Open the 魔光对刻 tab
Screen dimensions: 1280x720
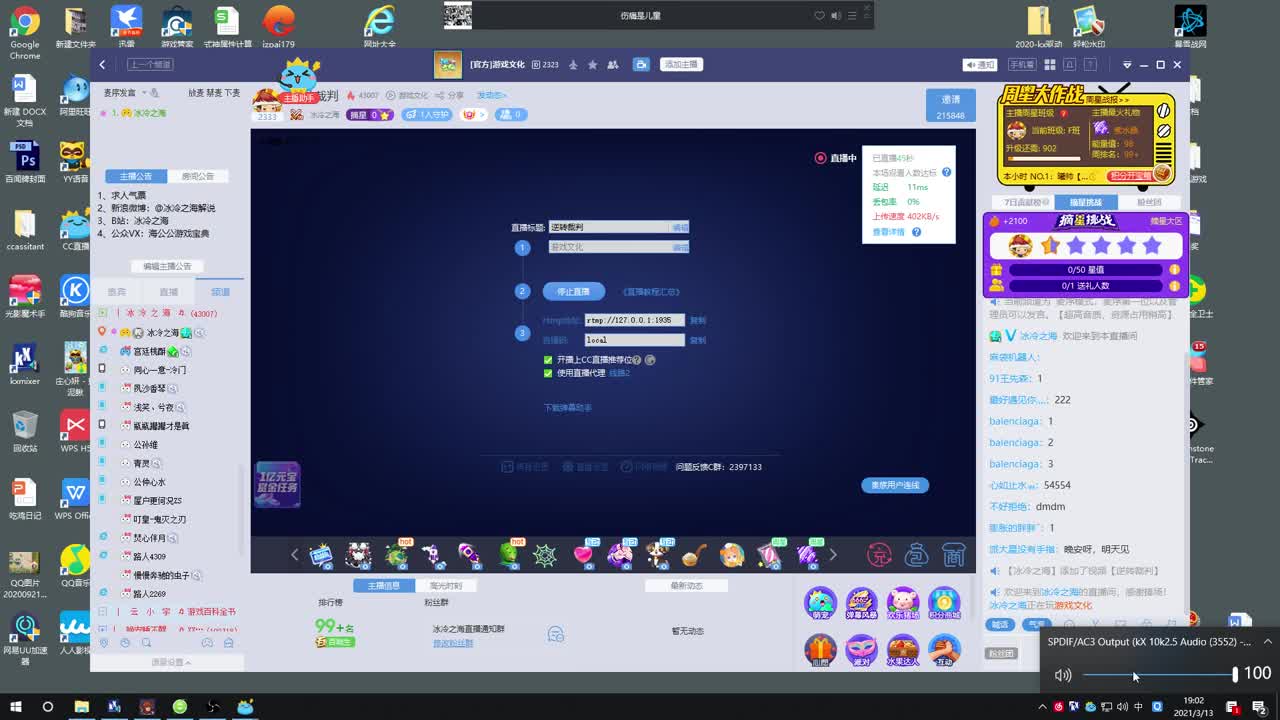pyautogui.click(x=445, y=586)
